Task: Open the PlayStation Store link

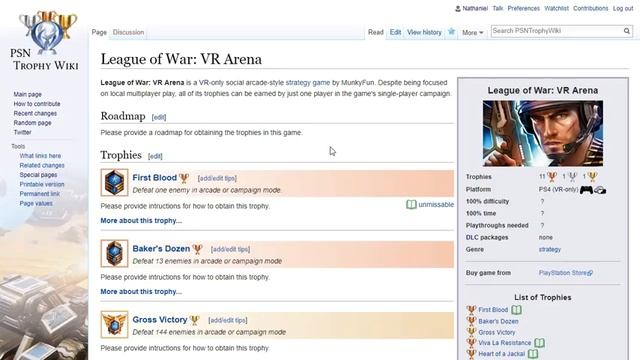Action: coord(565,273)
